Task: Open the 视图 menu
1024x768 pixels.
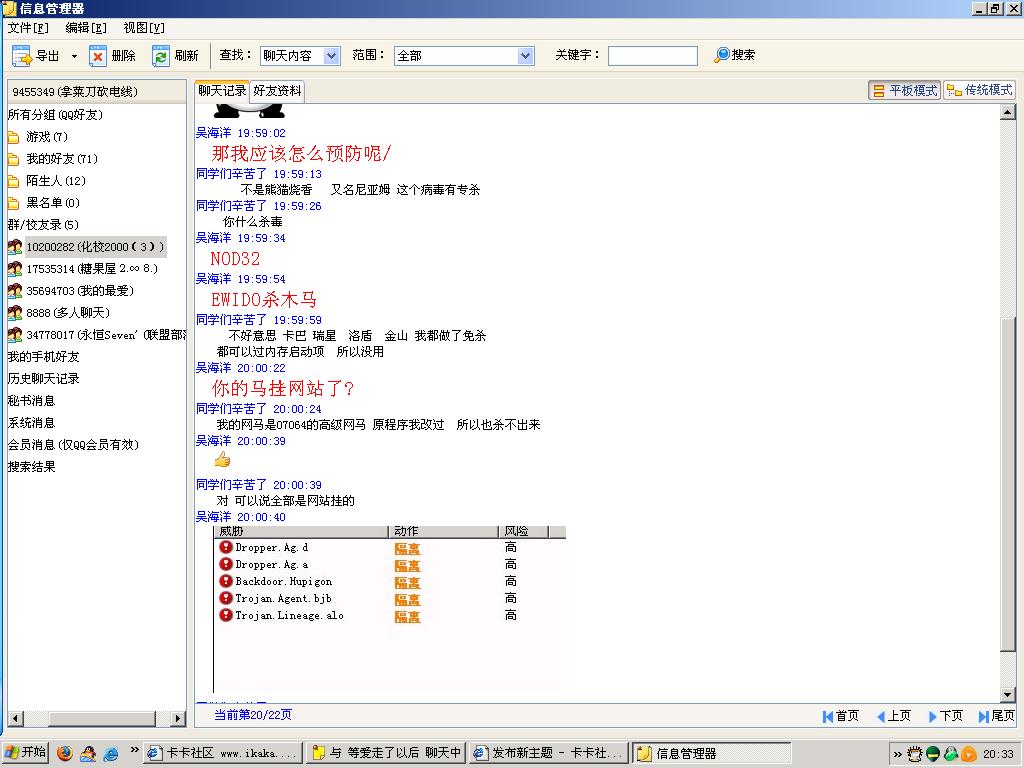Action: (144, 27)
